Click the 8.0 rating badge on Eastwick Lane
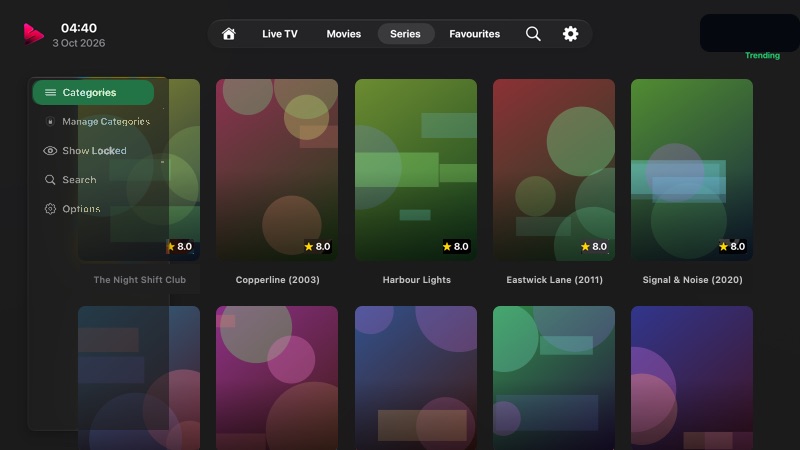The height and width of the screenshot is (450, 800). [x=594, y=246]
